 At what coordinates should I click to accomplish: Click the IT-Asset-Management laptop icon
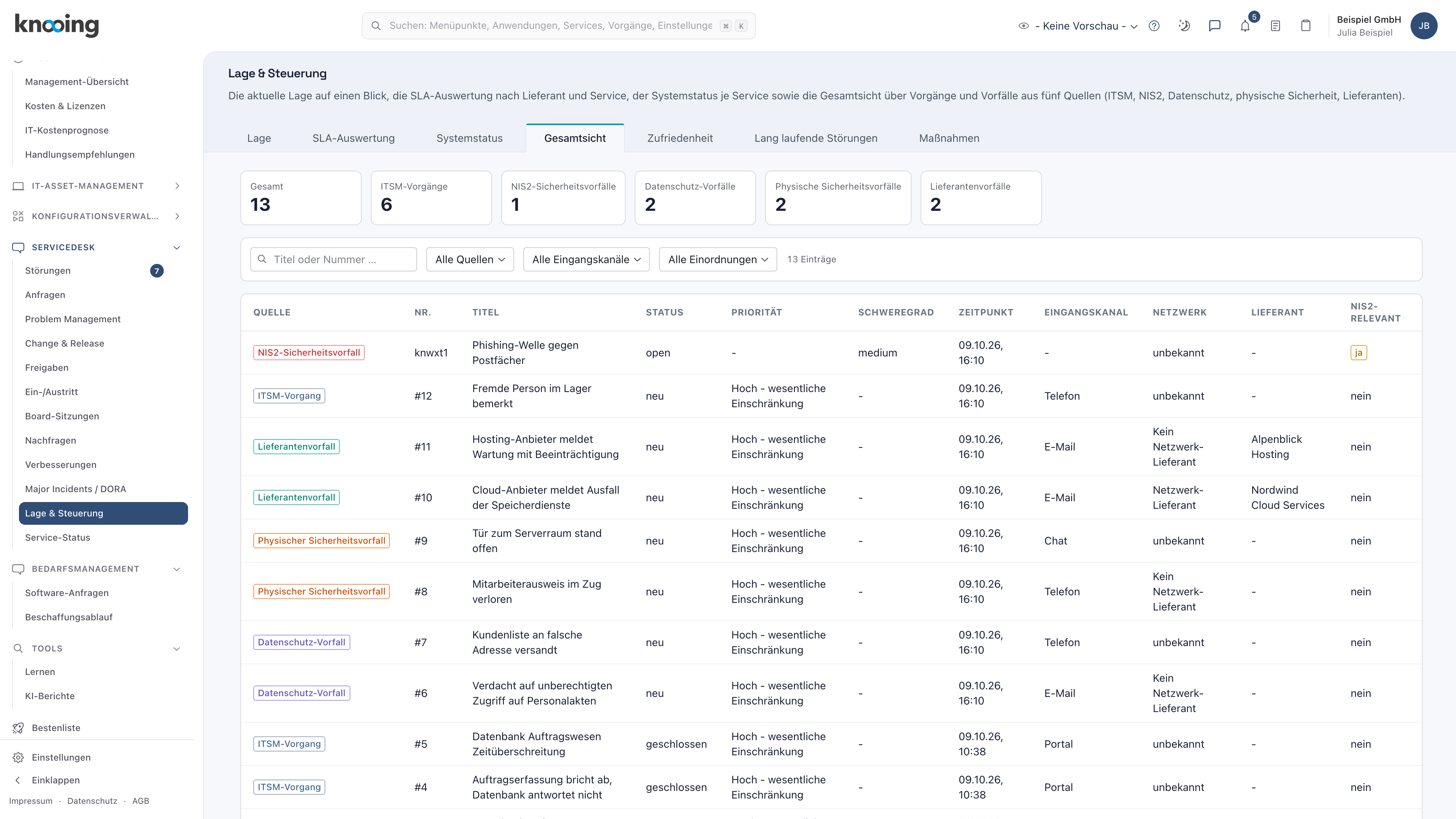point(18,186)
